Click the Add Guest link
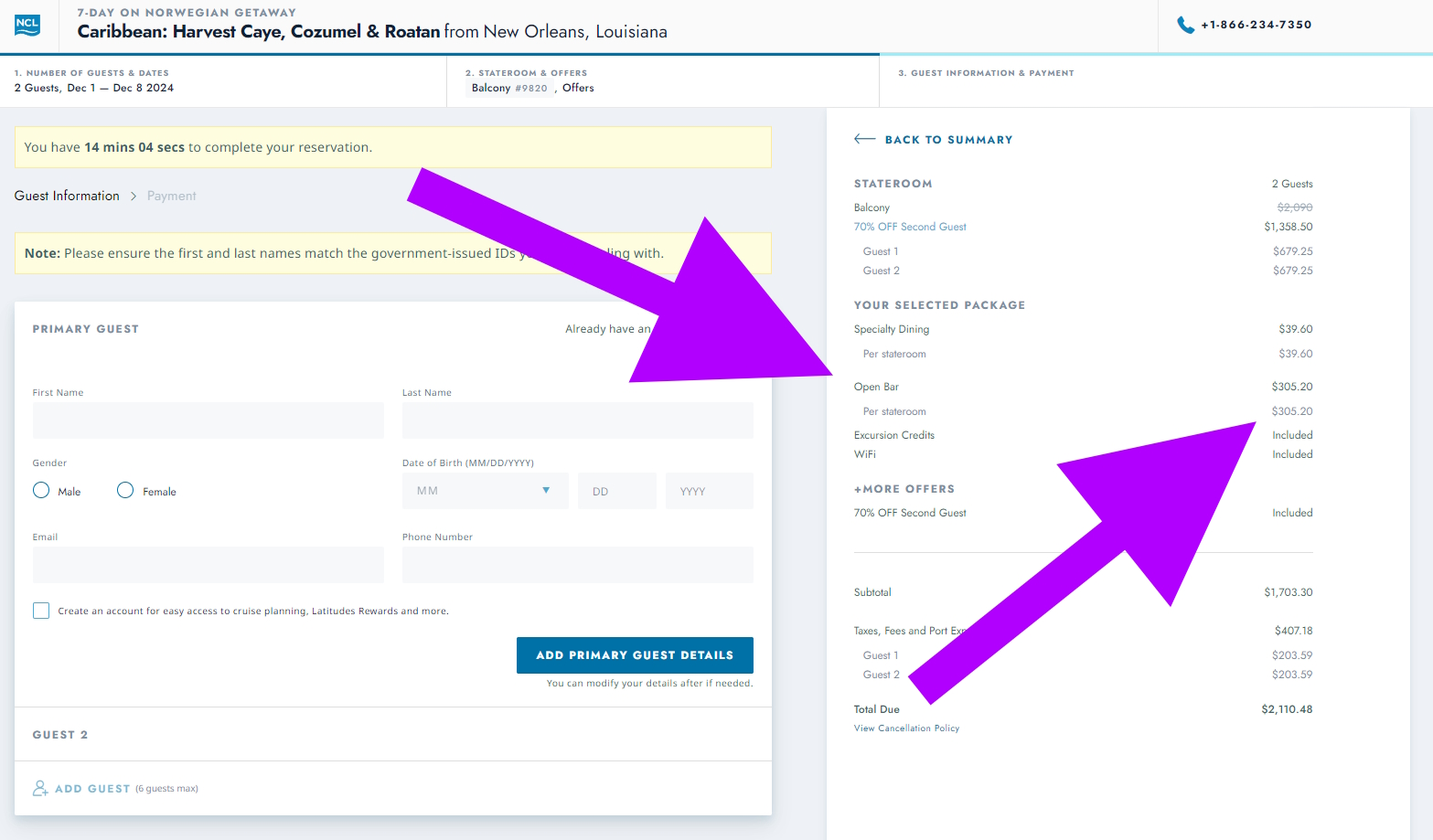 click(x=92, y=789)
